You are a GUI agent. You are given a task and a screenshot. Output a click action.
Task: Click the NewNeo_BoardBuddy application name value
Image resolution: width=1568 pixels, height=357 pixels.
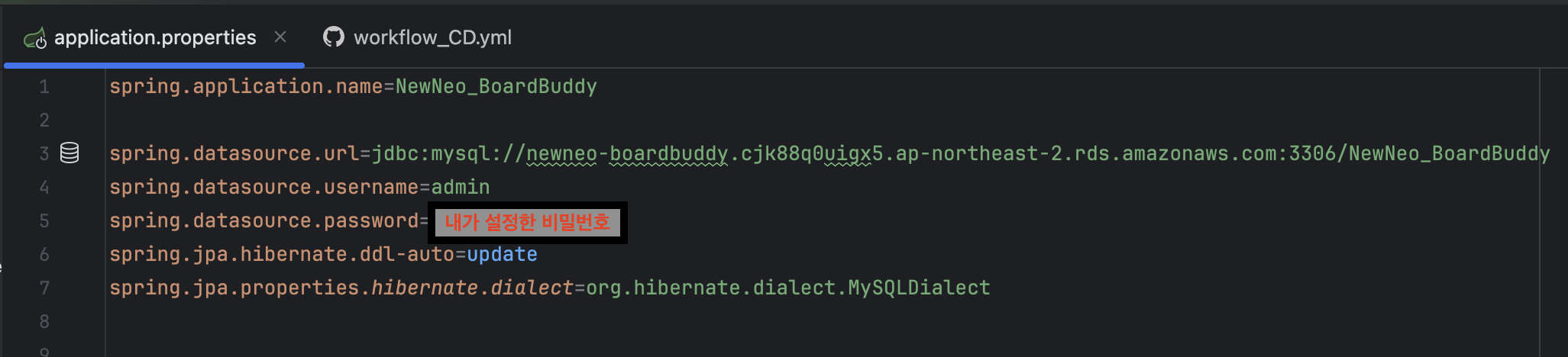point(496,86)
